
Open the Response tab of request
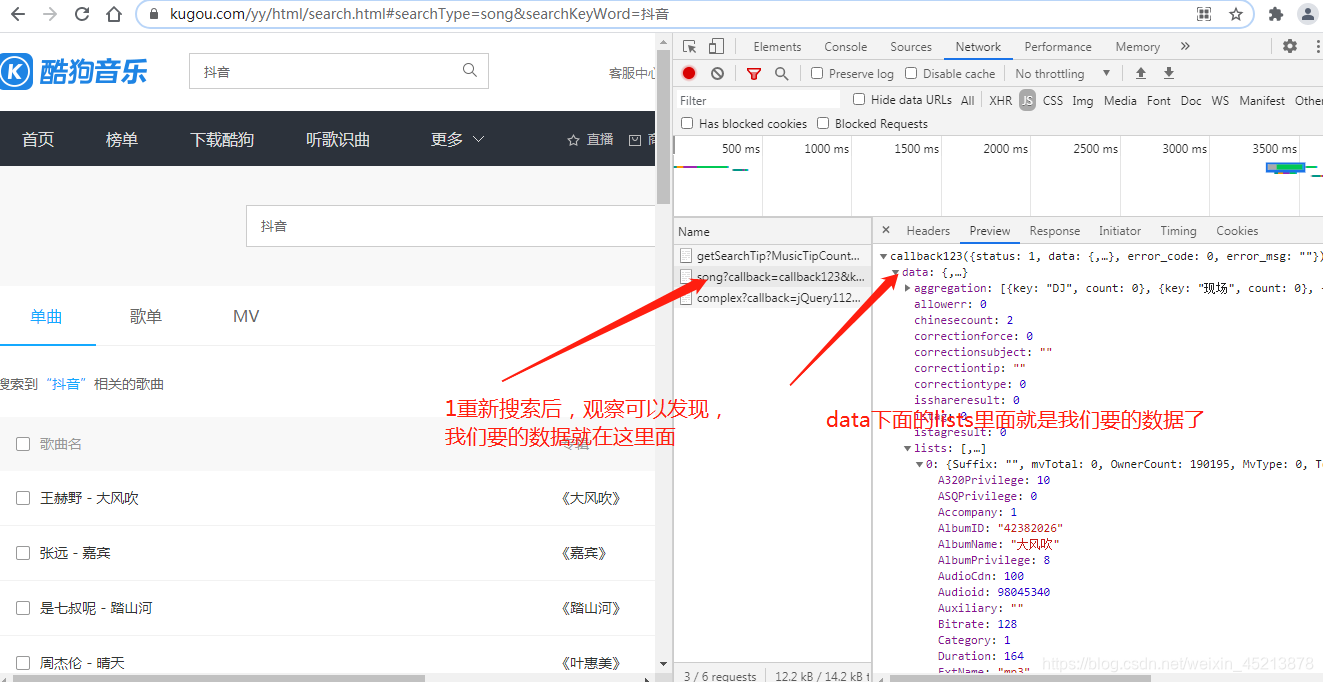pyautogui.click(x=1055, y=230)
